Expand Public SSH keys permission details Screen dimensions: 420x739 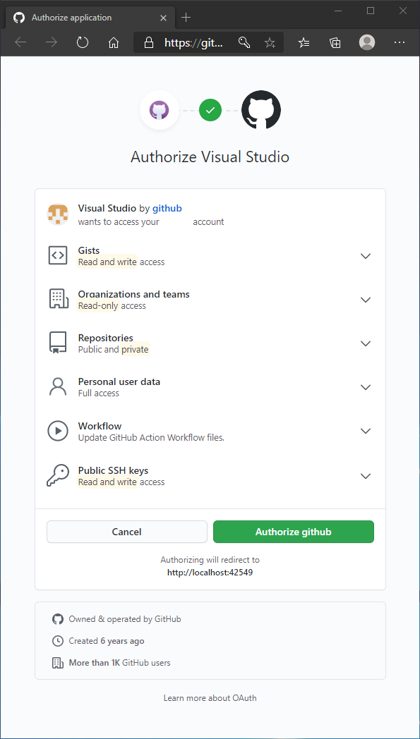[365, 476]
